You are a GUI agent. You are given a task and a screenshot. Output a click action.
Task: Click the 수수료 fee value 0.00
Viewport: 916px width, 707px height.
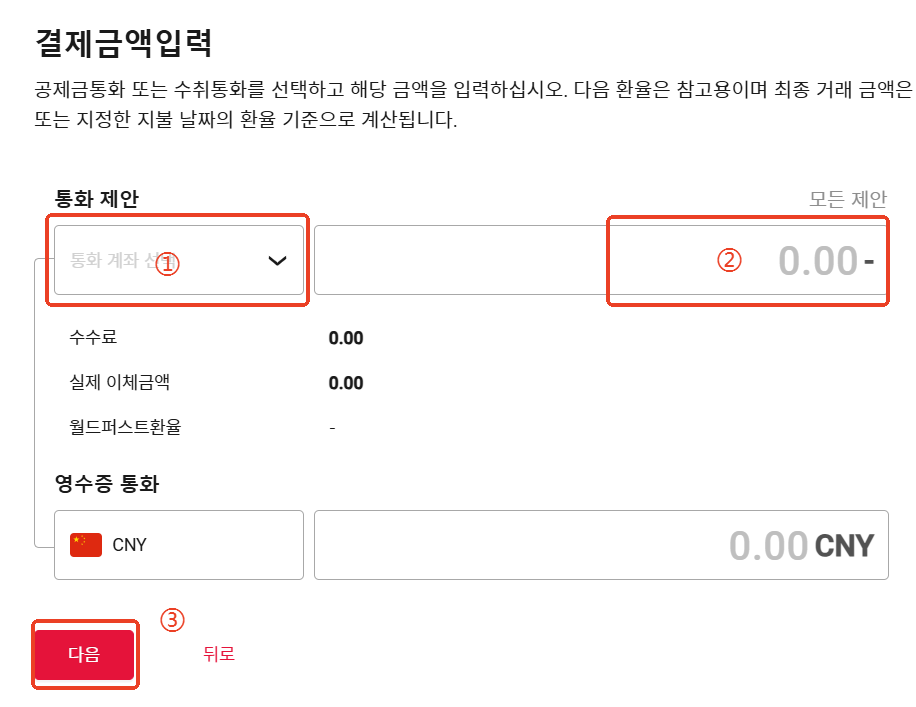[x=346, y=338]
